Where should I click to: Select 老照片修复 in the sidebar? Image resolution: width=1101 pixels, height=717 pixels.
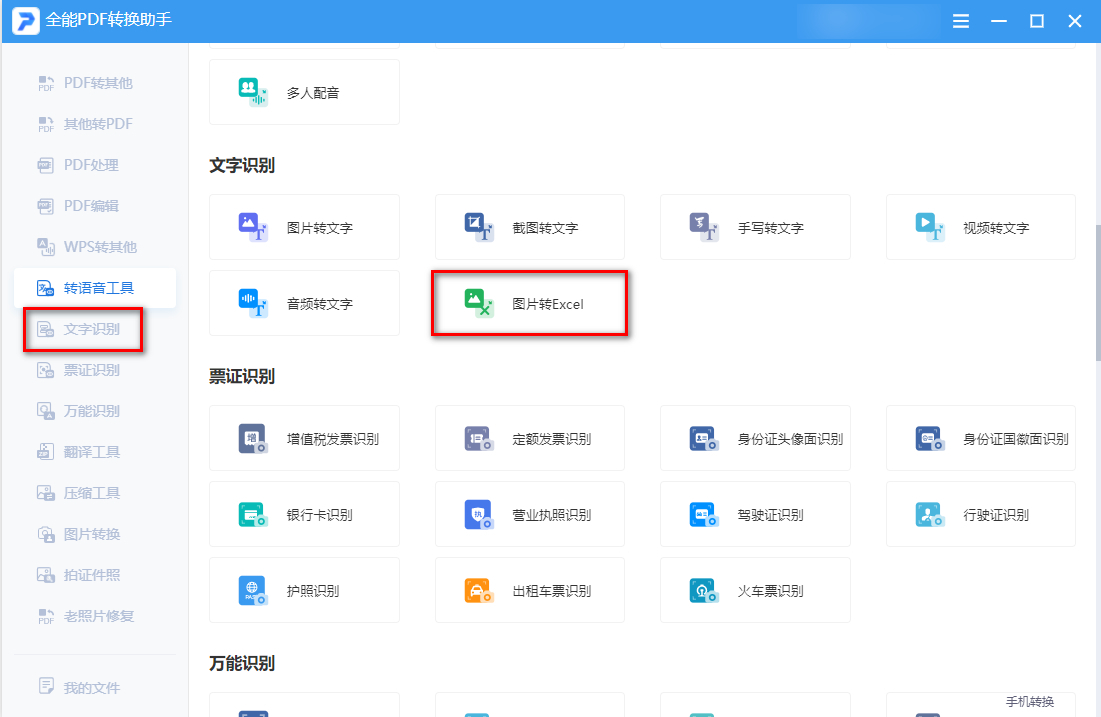[x=95, y=616]
